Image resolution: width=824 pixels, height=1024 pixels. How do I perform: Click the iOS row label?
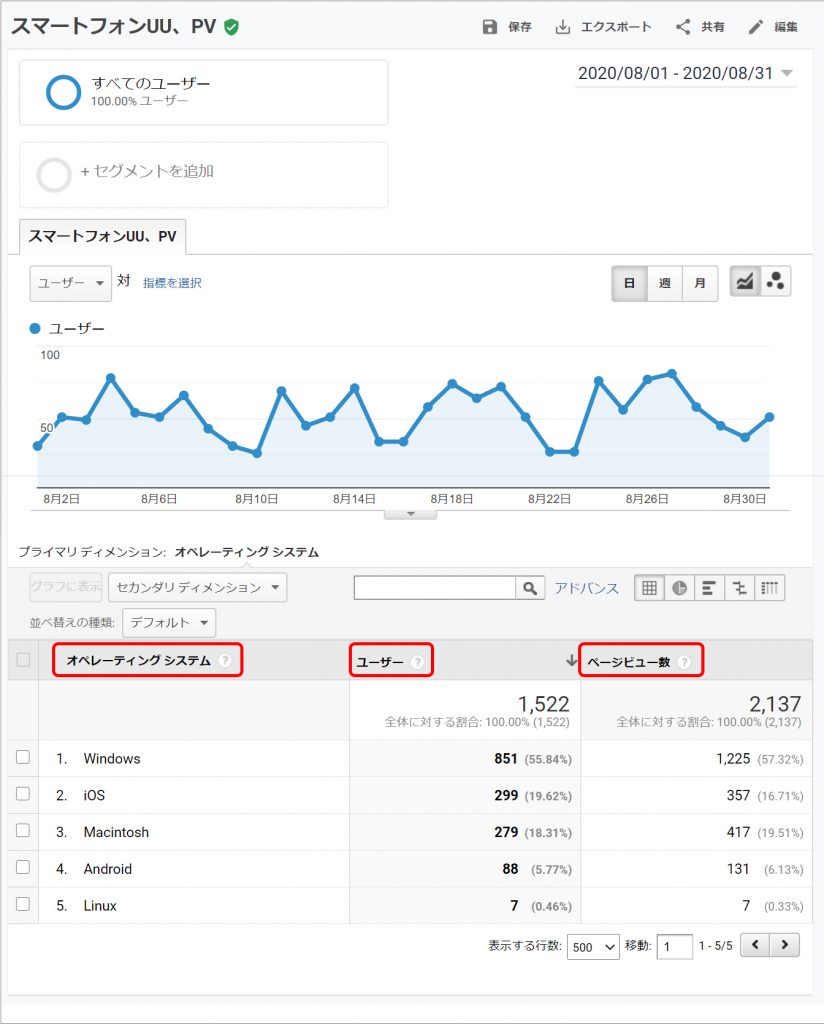coord(94,795)
